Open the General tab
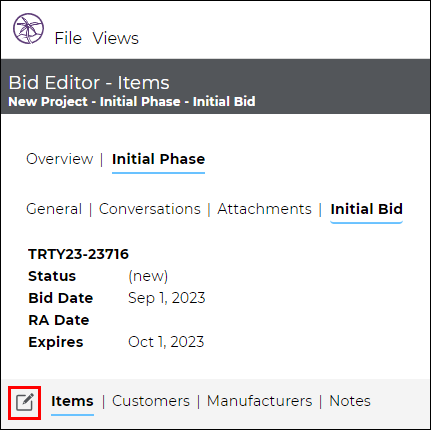The width and height of the screenshot is (431, 430). click(x=54, y=209)
